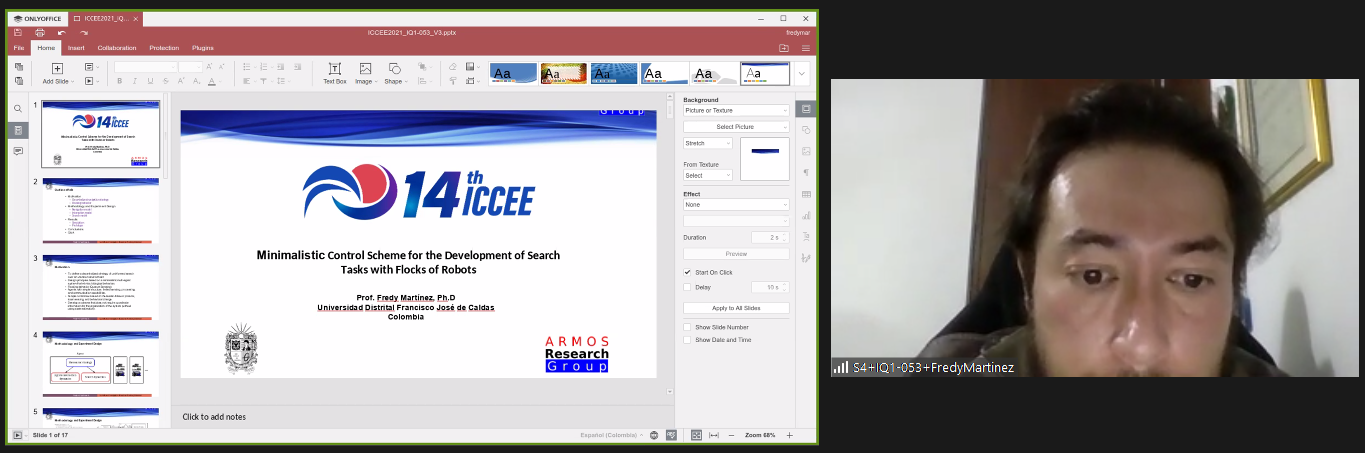Toggle underline formatting
Screen dimensions: 1365x453
point(151,81)
